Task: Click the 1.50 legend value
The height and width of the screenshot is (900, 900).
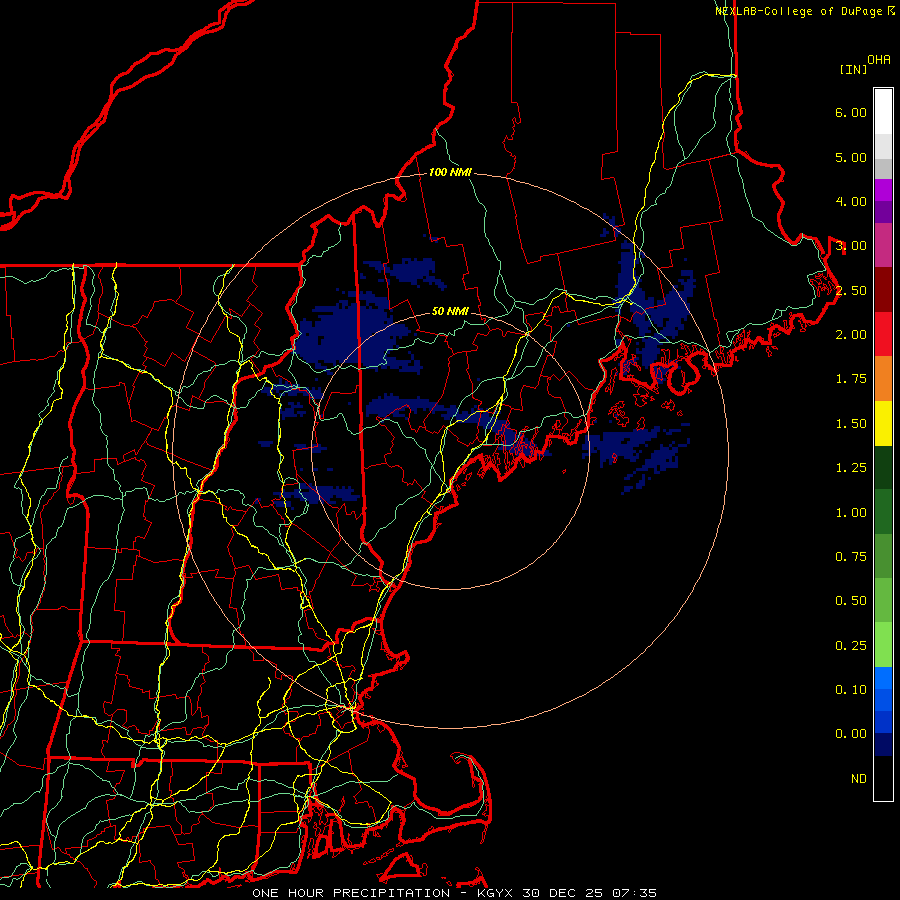Action: coord(851,424)
